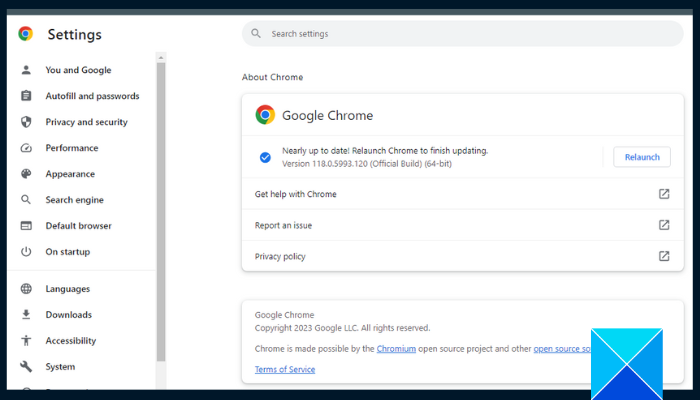This screenshot has height=400, width=700.
Task: Click the Privacy and security shield icon
Action: [26, 122]
